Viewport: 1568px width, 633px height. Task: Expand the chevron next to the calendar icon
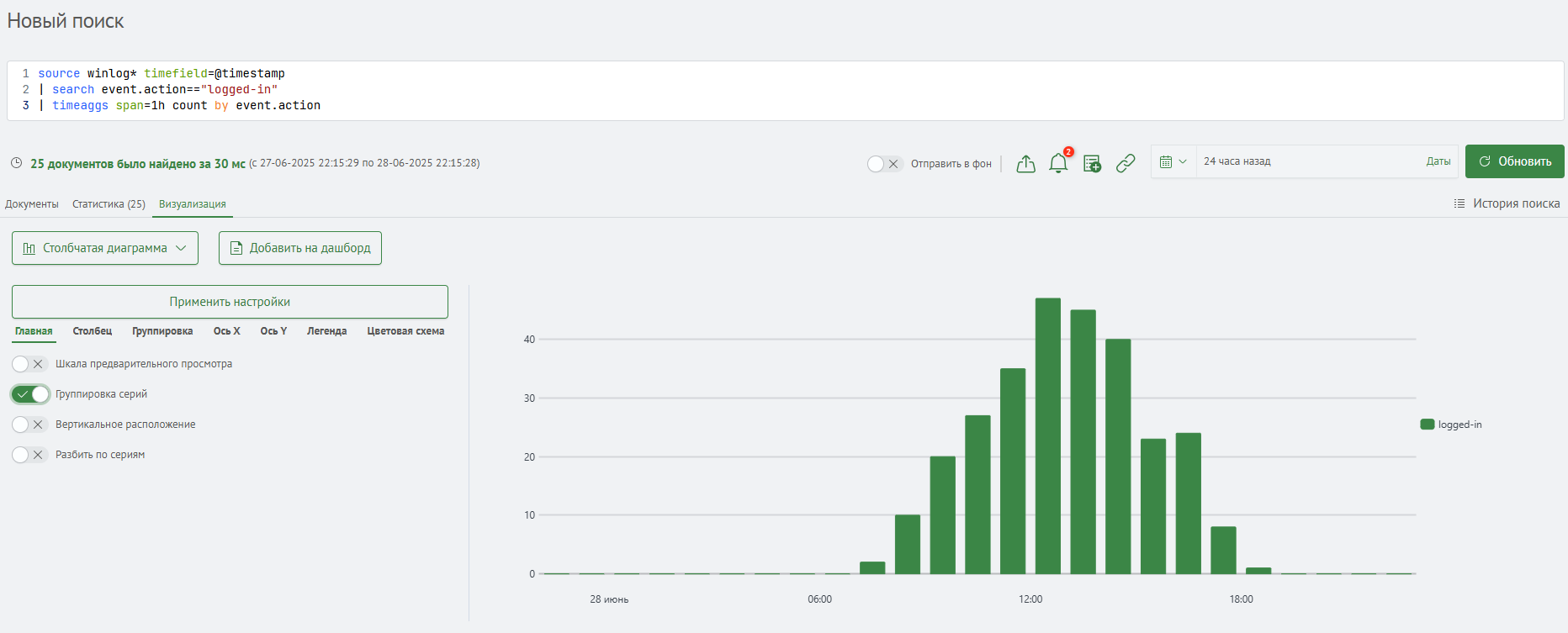click(x=1183, y=161)
